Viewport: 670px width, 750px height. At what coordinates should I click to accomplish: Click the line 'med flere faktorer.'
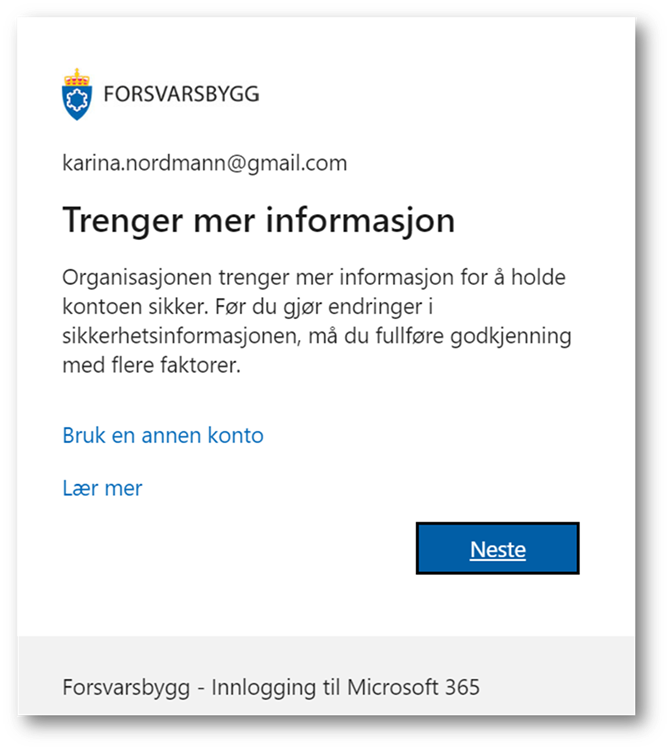click(152, 365)
